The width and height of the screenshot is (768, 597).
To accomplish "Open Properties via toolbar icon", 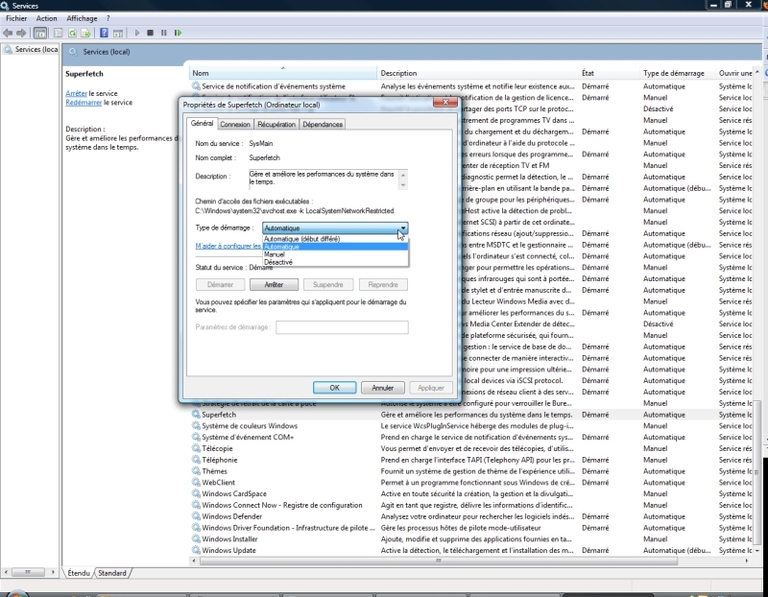I will 58,33.
